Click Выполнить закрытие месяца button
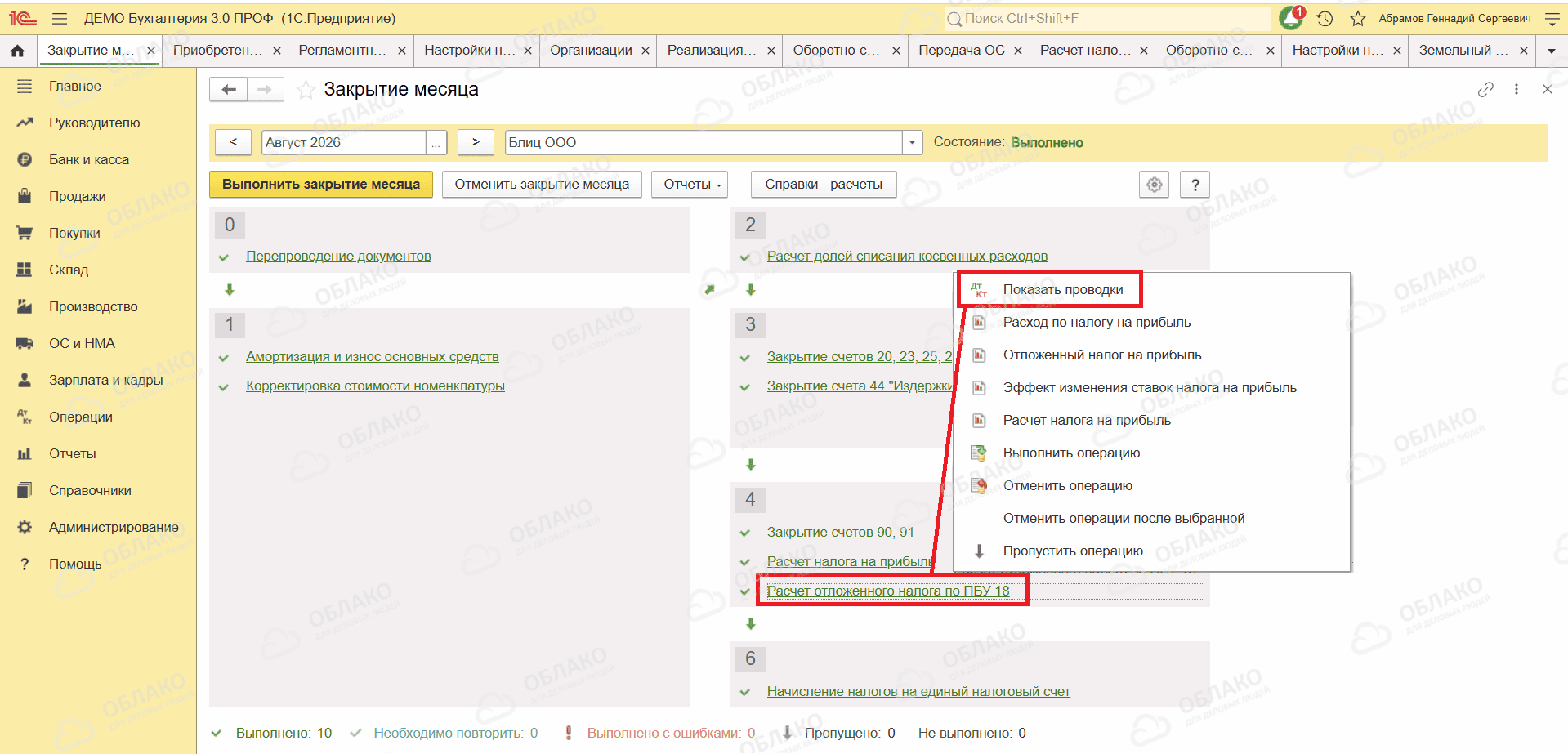1568x754 pixels. (321, 185)
